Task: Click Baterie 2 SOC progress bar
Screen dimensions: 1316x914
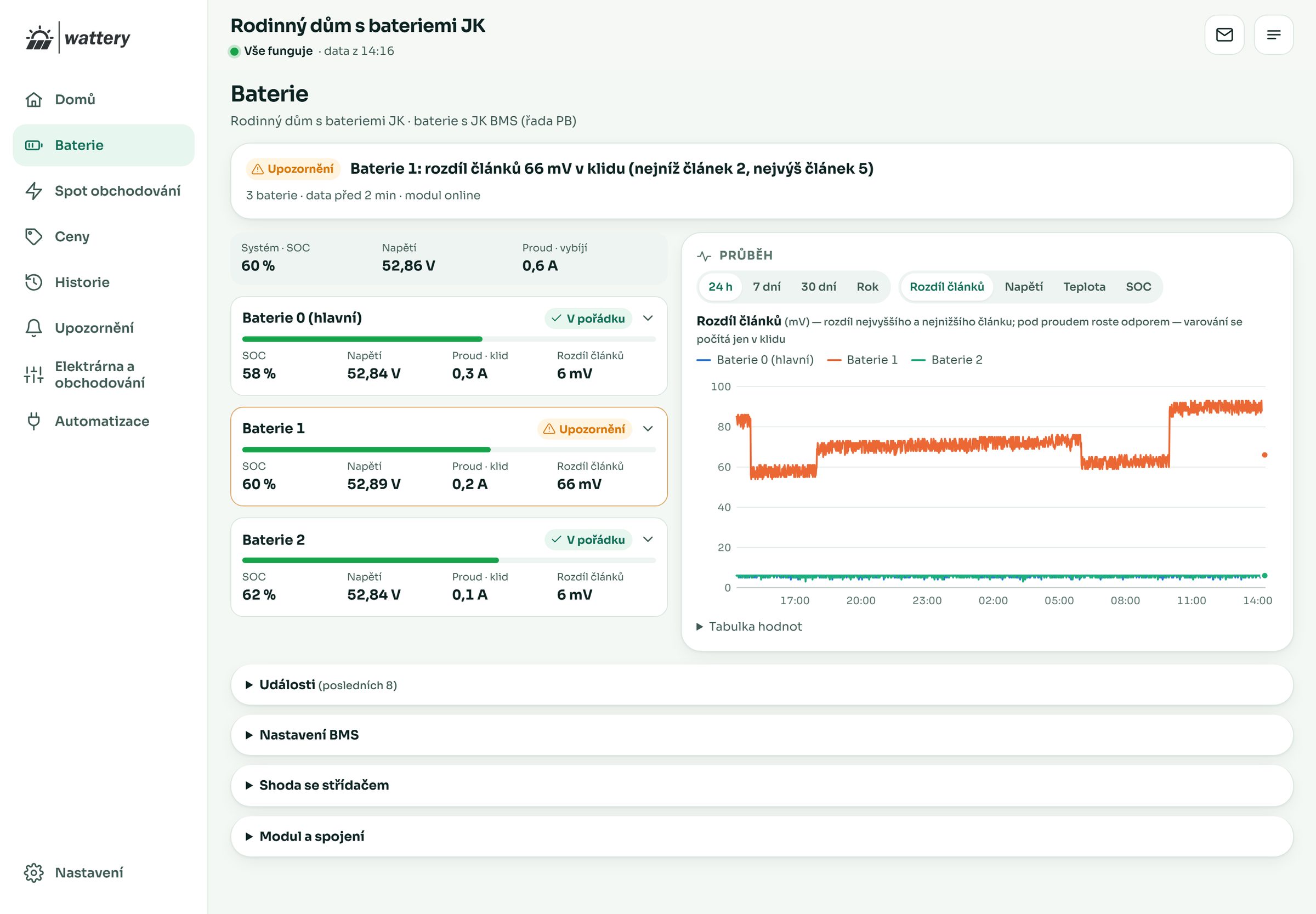Action: tap(449, 560)
